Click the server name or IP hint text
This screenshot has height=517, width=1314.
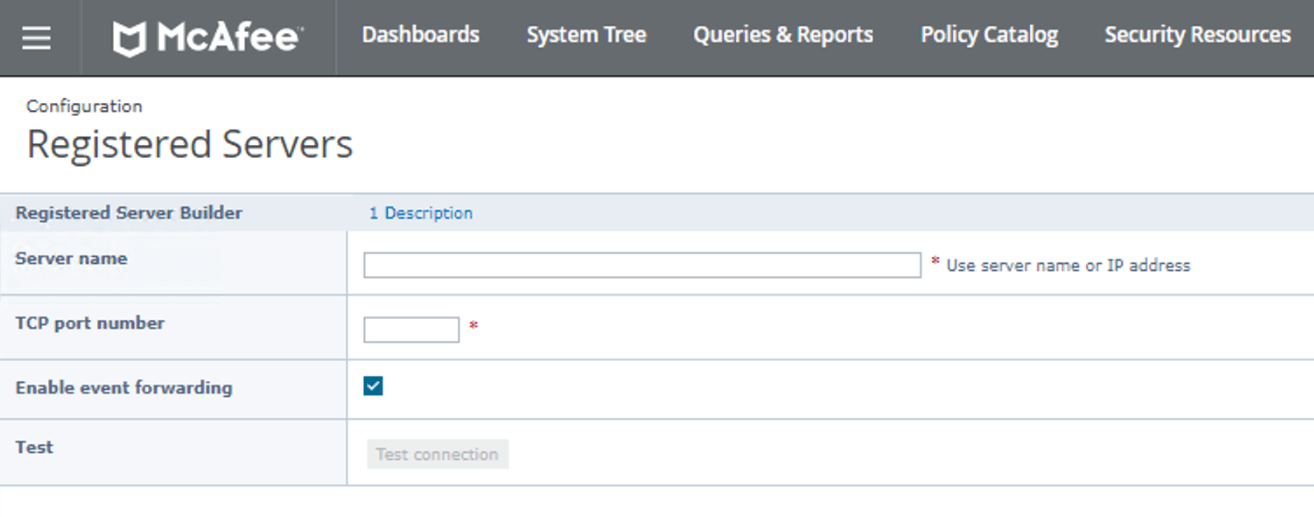[1068, 266]
